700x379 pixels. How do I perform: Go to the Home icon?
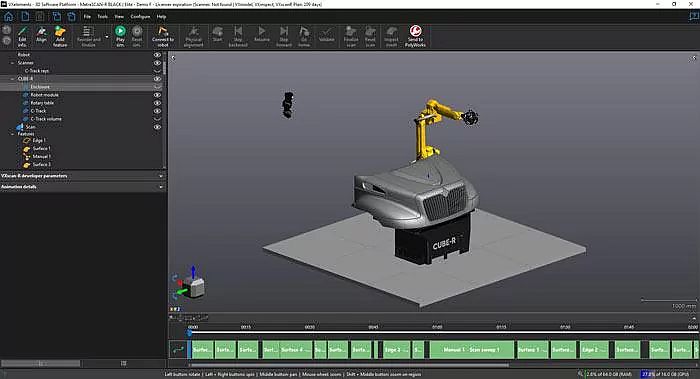[8, 17]
